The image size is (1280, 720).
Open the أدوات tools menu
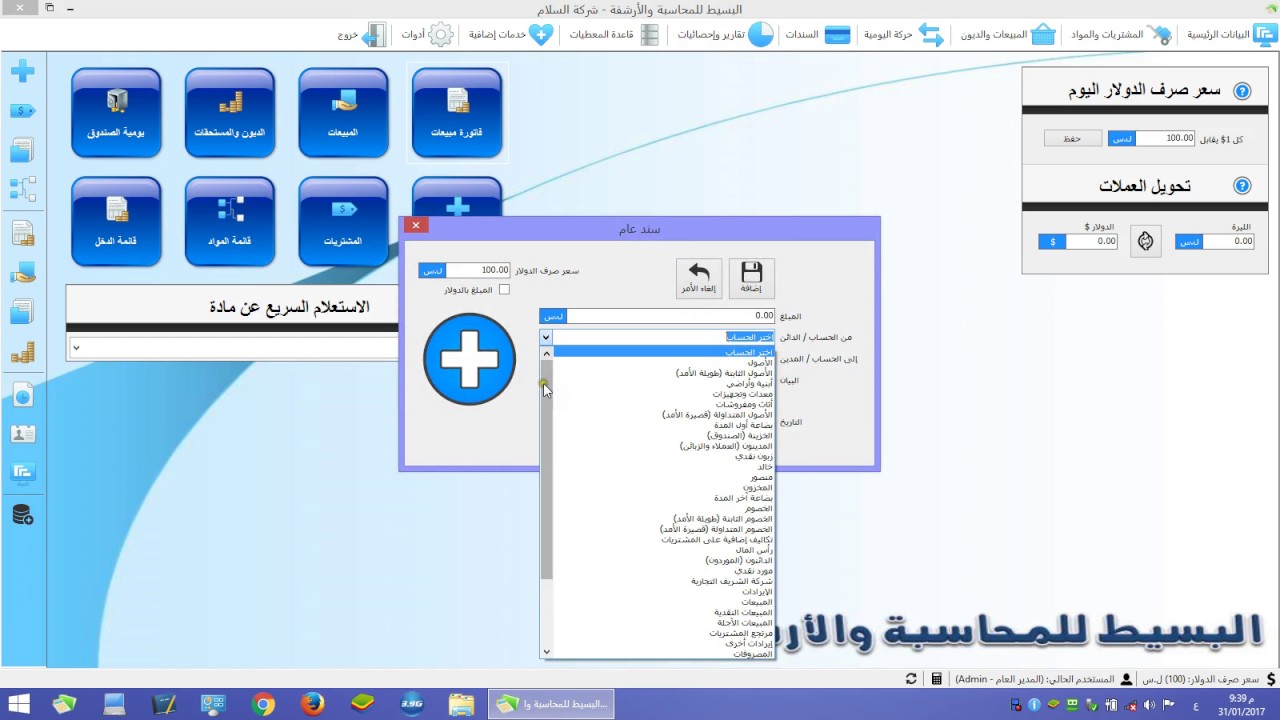[427, 34]
